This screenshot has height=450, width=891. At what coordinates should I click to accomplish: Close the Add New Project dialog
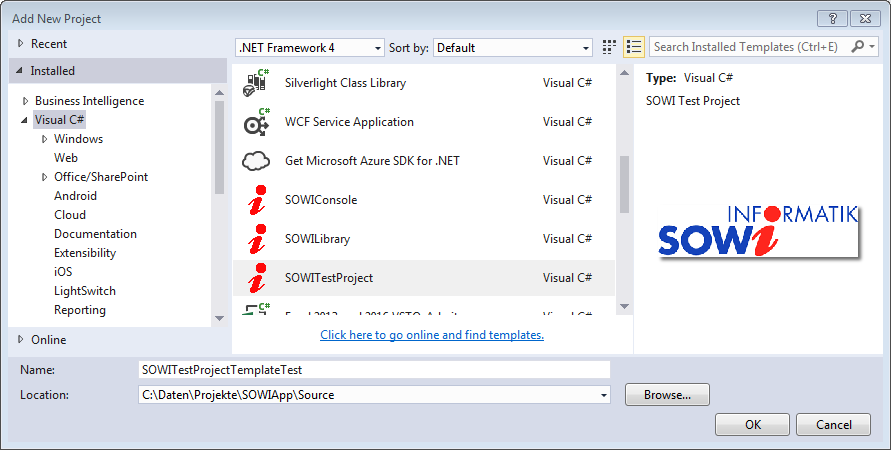865,18
